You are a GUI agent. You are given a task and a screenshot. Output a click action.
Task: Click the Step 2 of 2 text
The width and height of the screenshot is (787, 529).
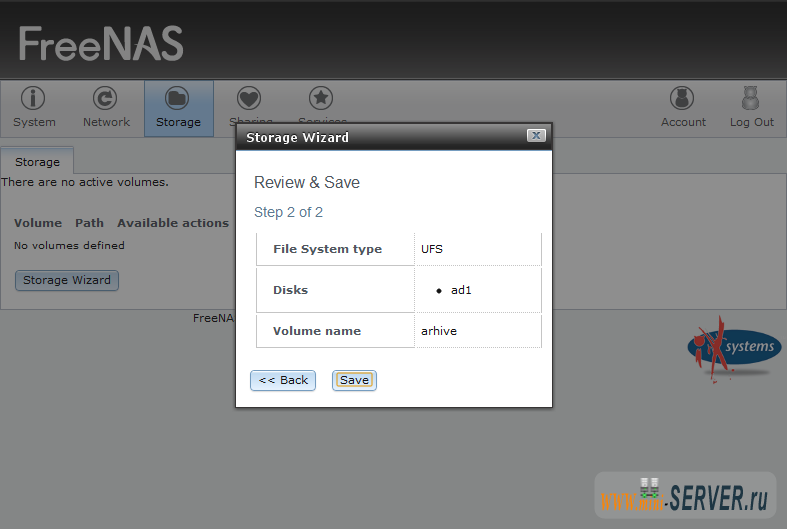point(288,212)
